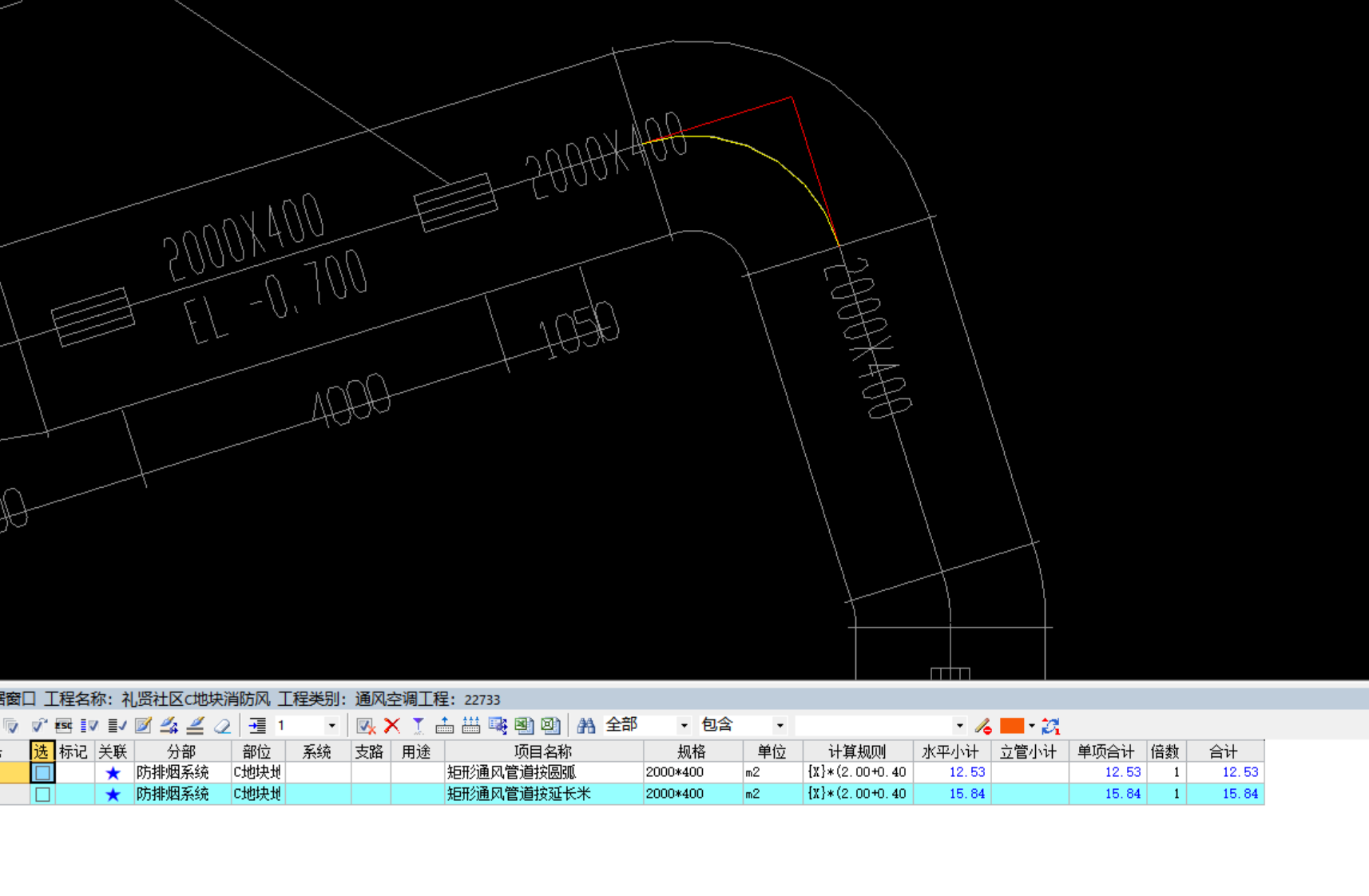Click the Excel export icon
The width and height of the screenshot is (1369, 896).
tap(524, 726)
